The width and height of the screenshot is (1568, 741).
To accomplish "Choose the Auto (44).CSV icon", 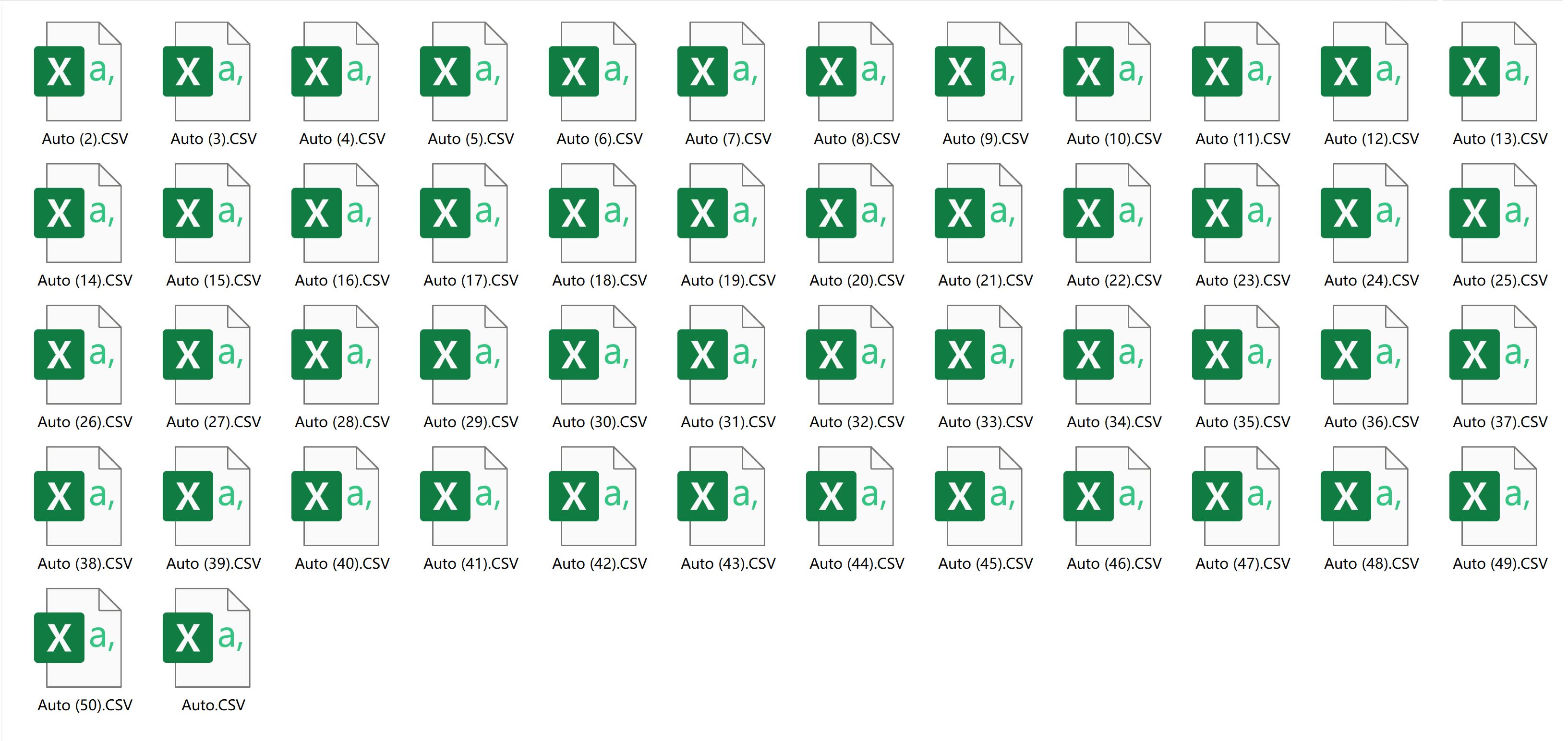I will [850, 496].
